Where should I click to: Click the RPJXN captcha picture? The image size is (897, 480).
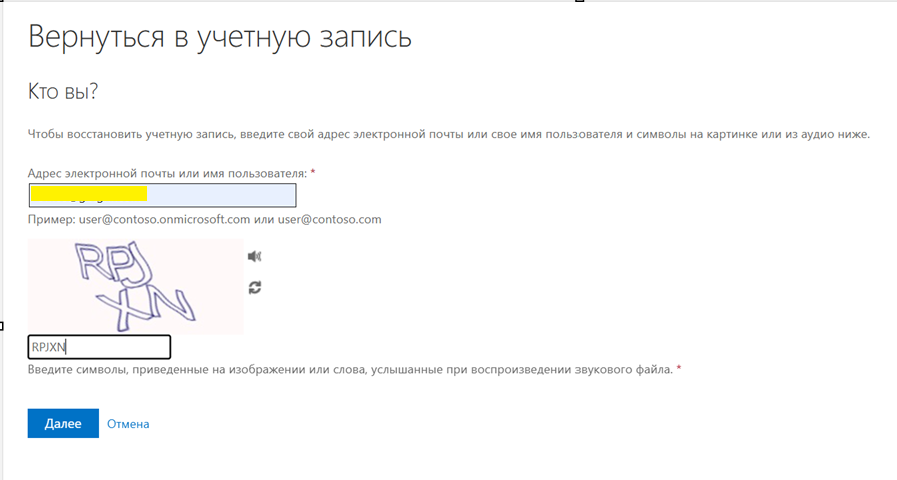(136, 286)
